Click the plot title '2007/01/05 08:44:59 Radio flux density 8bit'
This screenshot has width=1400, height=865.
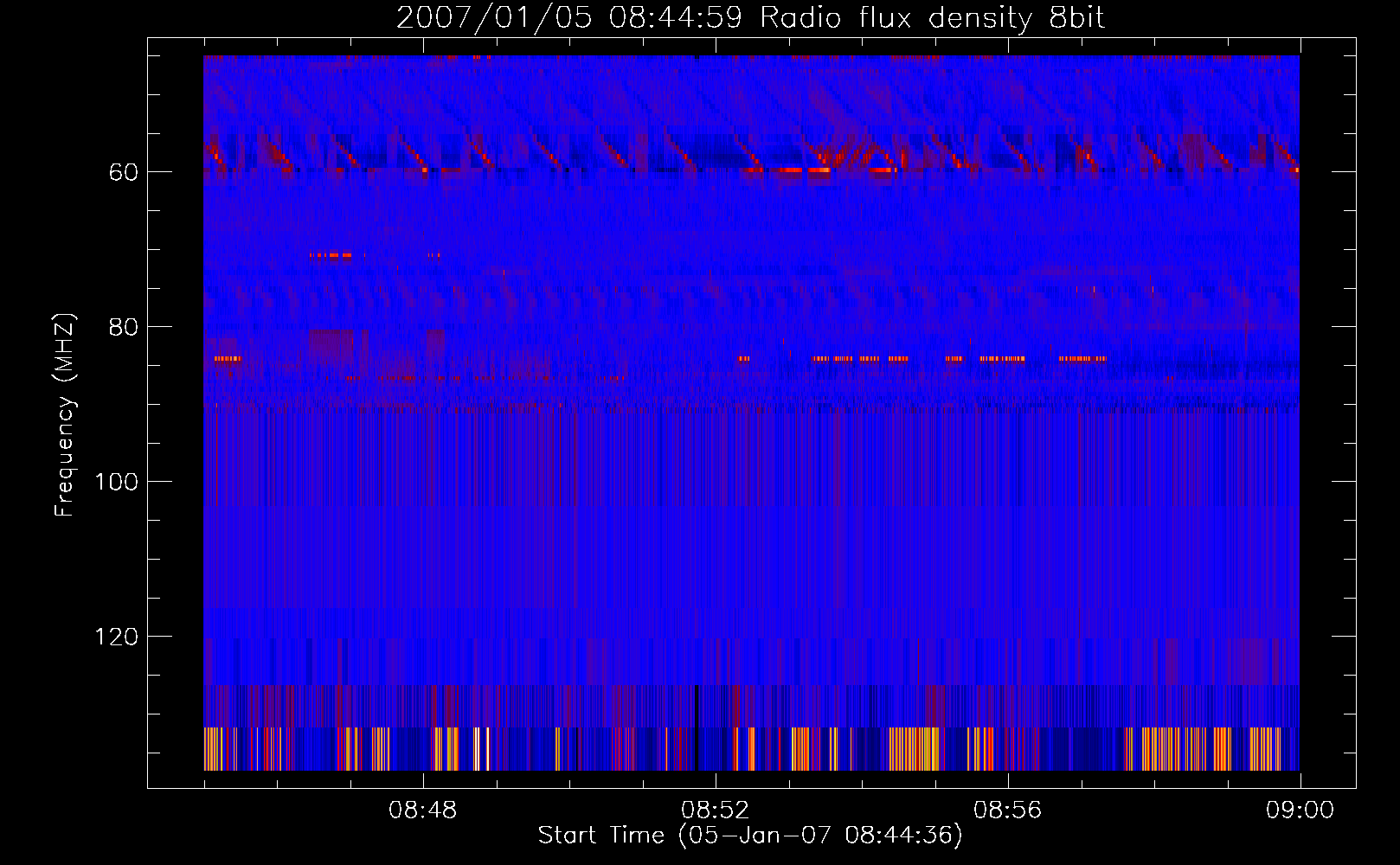tap(751, 18)
